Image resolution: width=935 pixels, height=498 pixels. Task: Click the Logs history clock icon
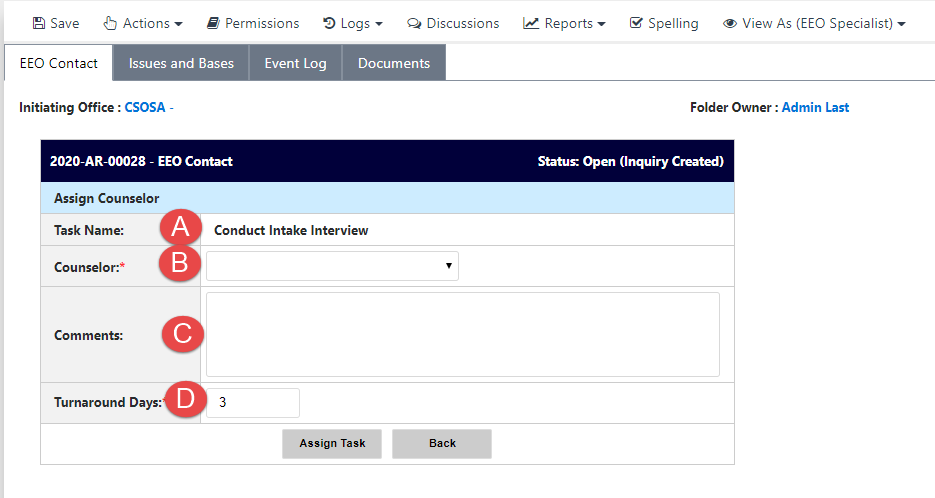click(x=329, y=23)
